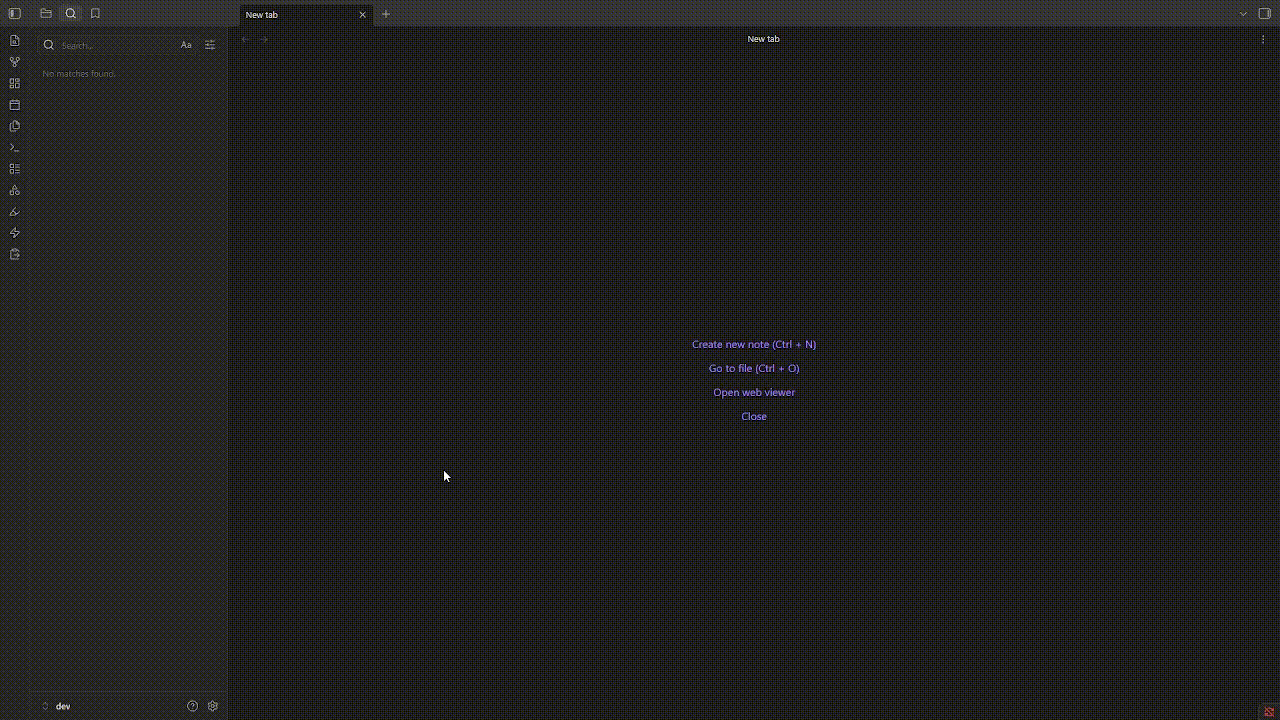Click the shapes ribbon icon
Screen dimensions: 1280x720
tap(14, 190)
